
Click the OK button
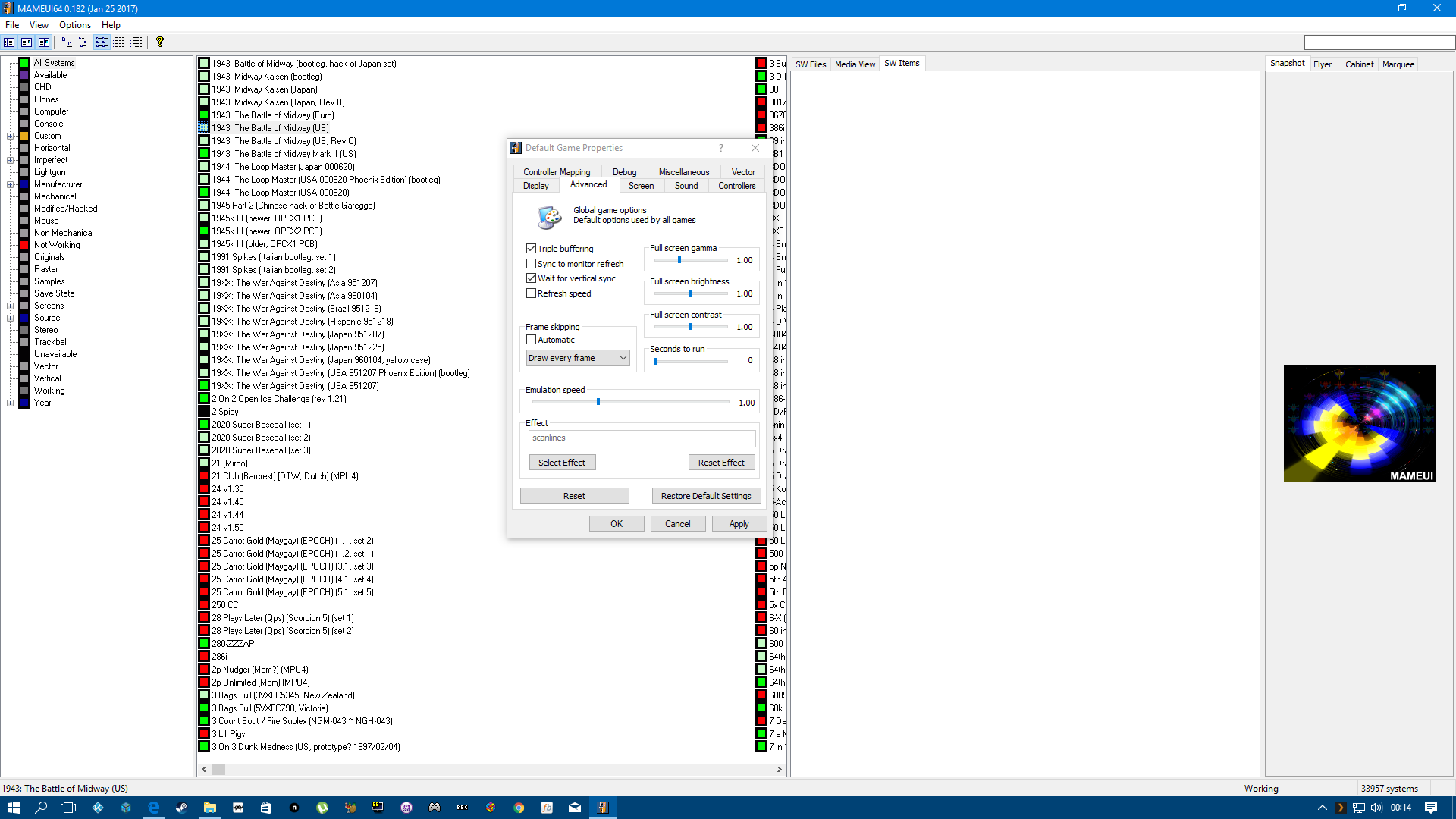[x=617, y=524]
